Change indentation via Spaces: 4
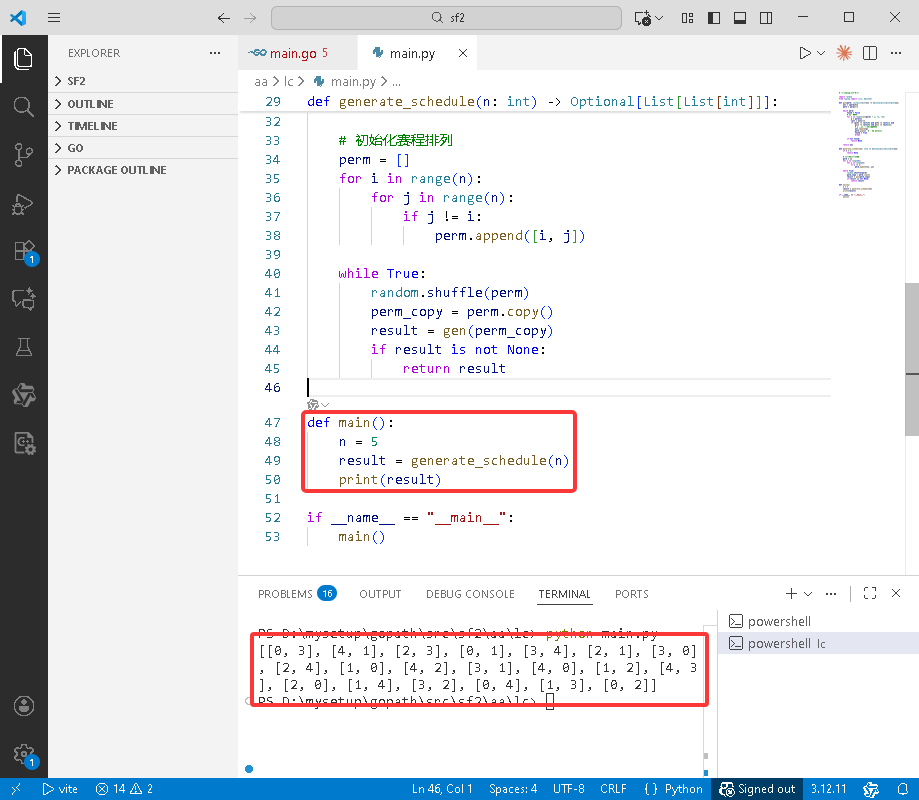919x800 pixels. click(513, 789)
